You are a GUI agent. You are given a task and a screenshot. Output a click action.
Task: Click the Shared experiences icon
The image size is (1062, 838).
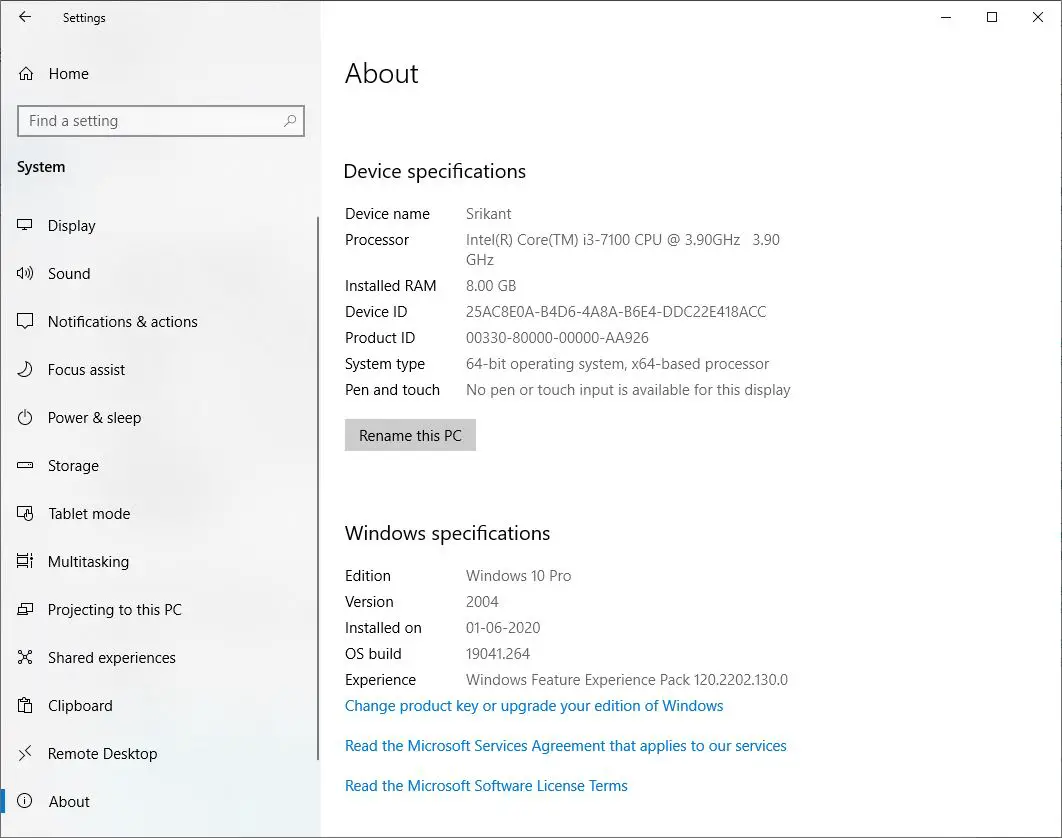pyautogui.click(x=25, y=657)
